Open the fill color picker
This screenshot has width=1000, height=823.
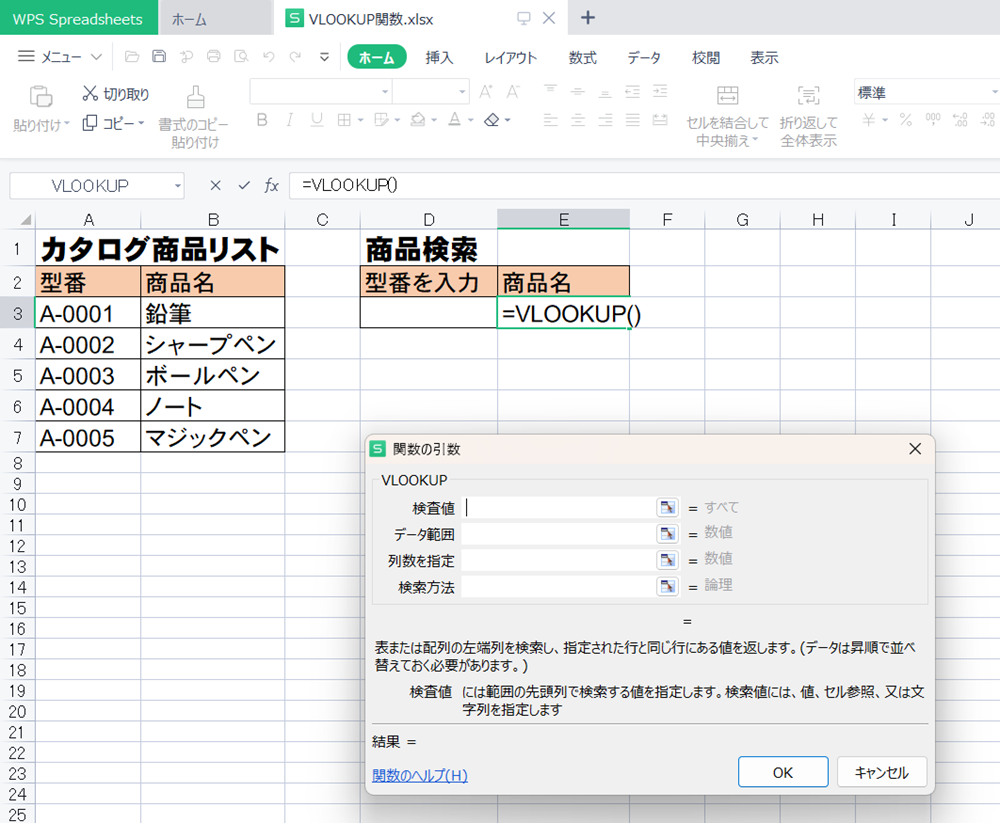(418, 120)
